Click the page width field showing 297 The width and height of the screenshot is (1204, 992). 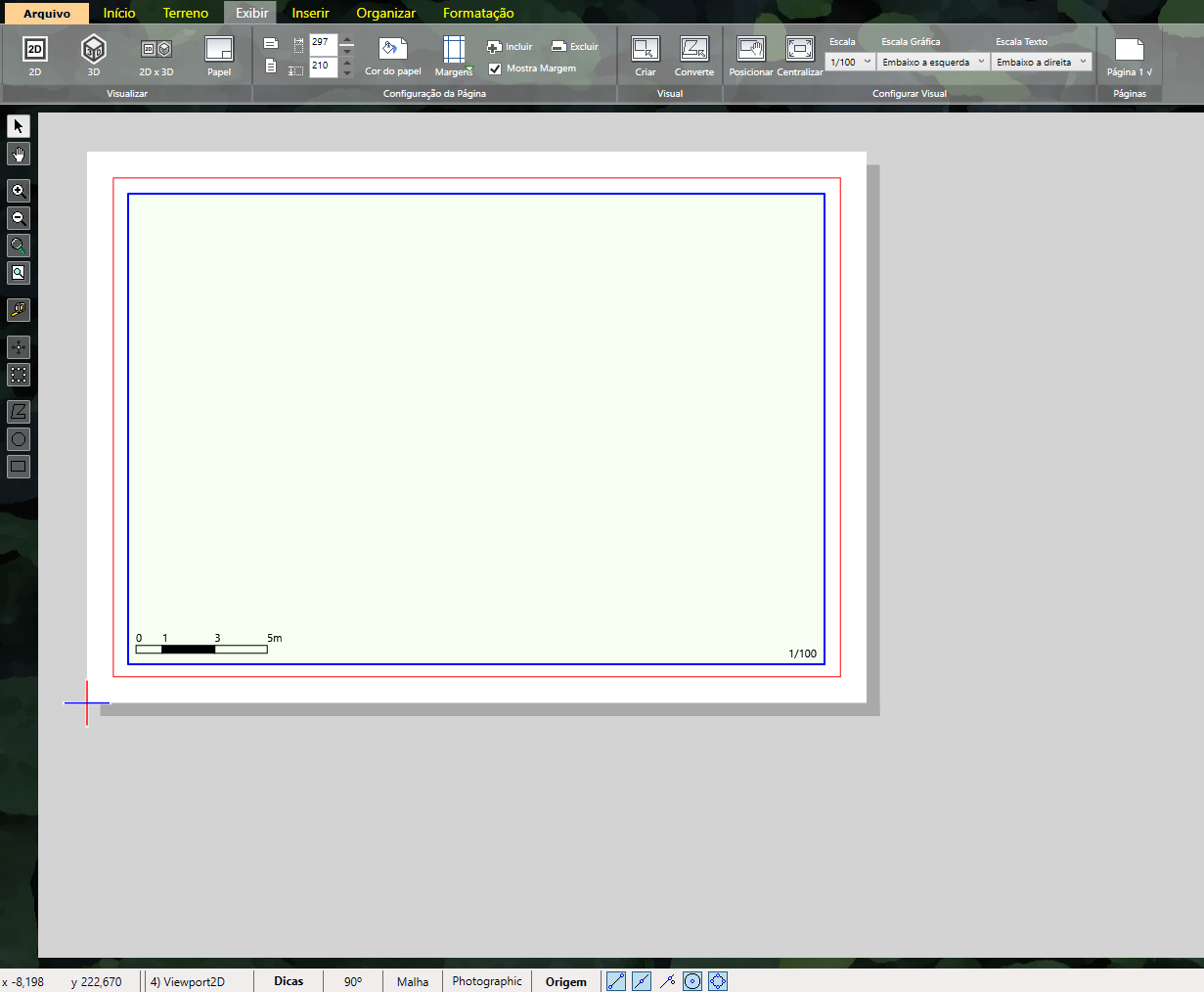coord(322,43)
